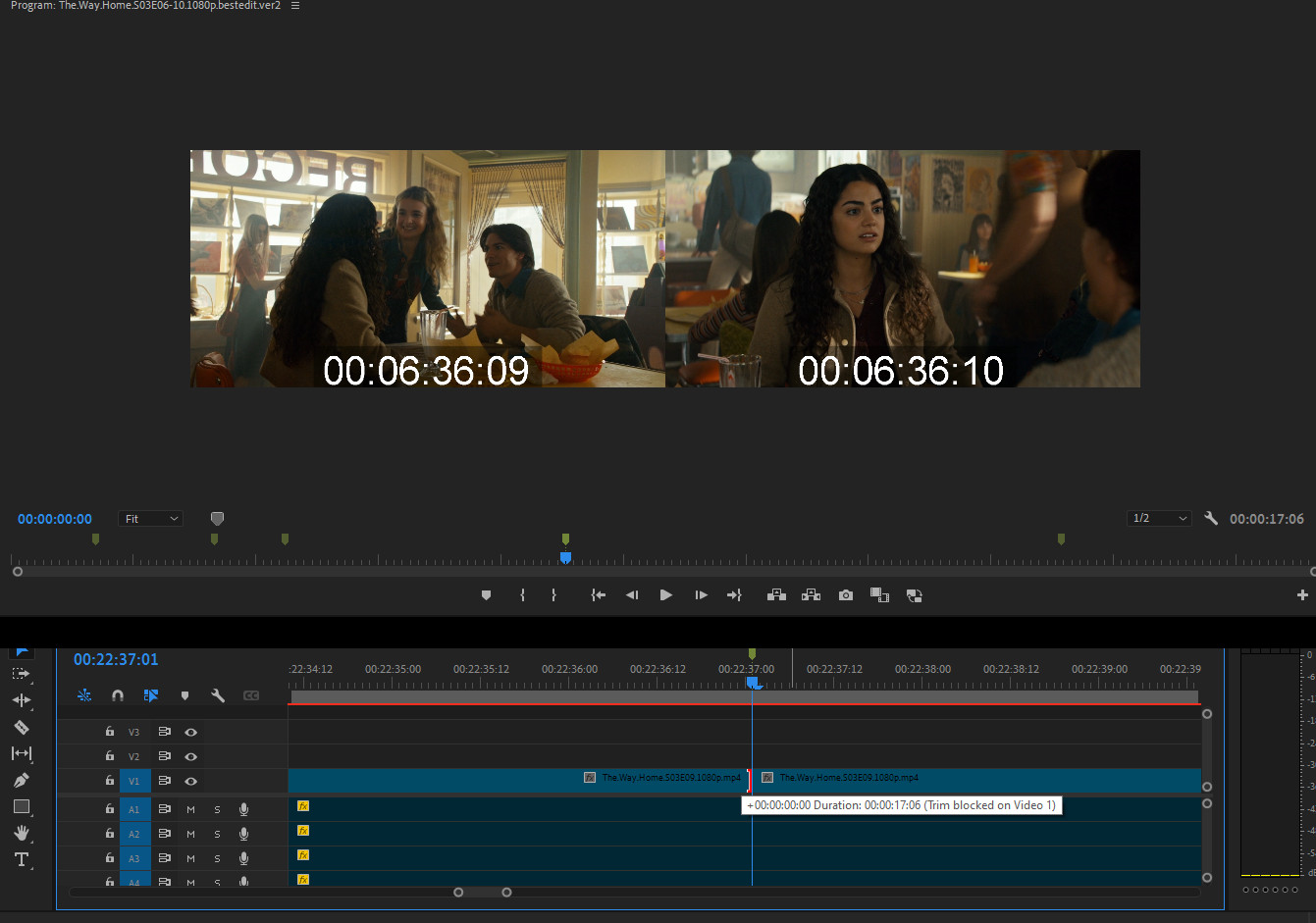
Task: Click timeline horizontal zoom scrollbar right handle
Action: (x=506, y=892)
